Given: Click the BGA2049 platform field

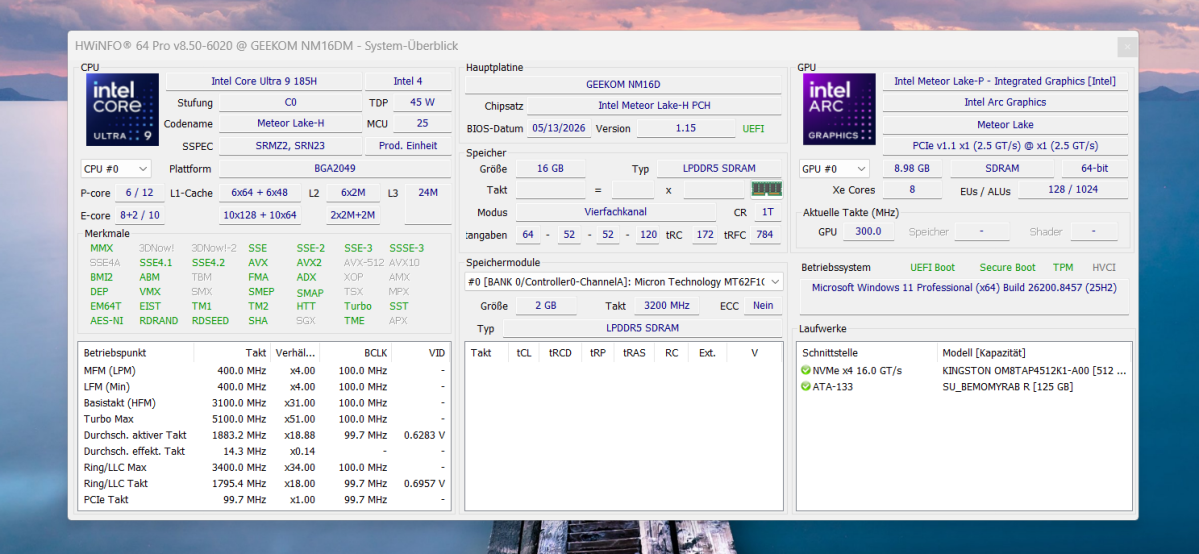Looking at the screenshot, I should [335, 168].
